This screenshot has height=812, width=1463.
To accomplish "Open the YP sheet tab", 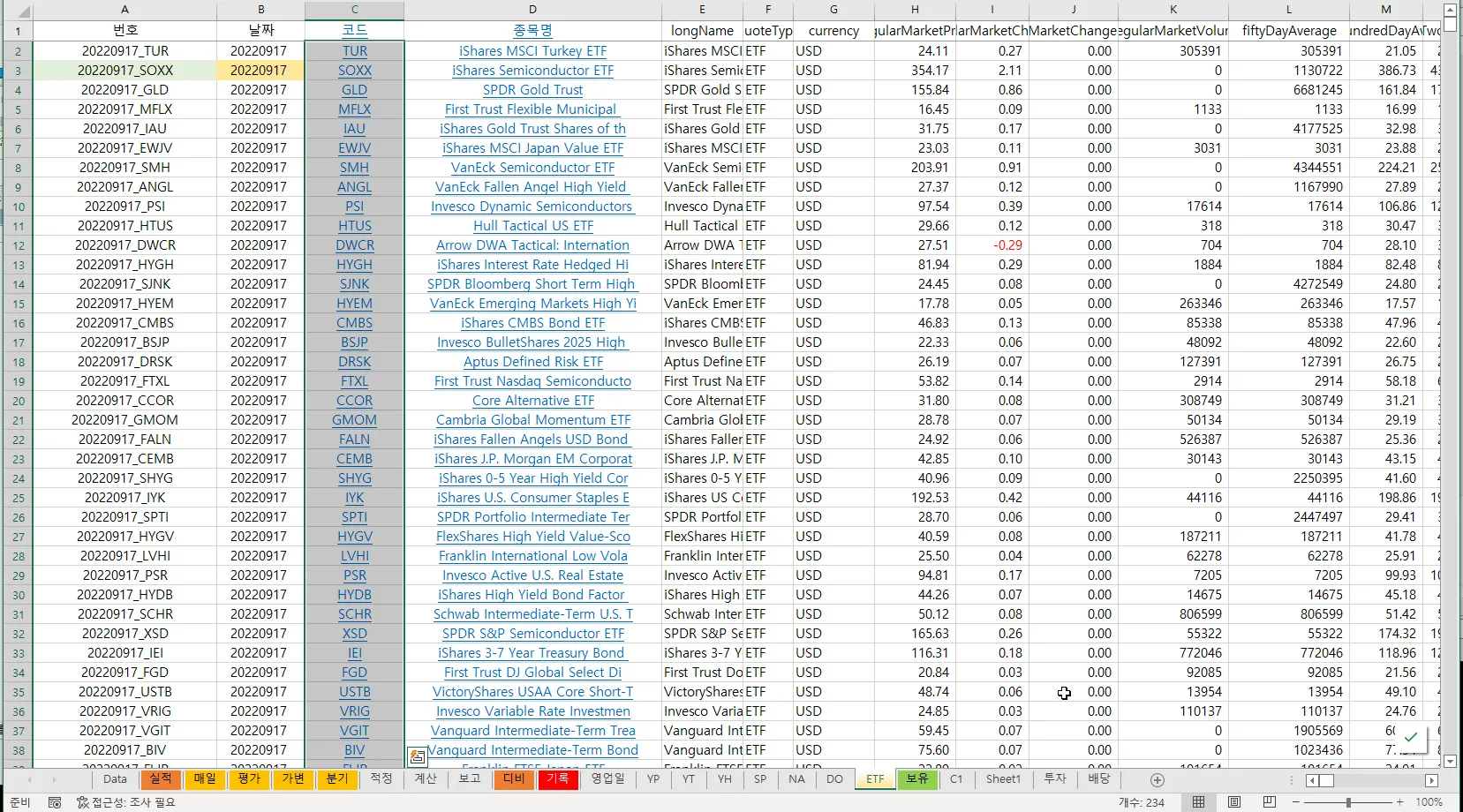I will pos(653,779).
